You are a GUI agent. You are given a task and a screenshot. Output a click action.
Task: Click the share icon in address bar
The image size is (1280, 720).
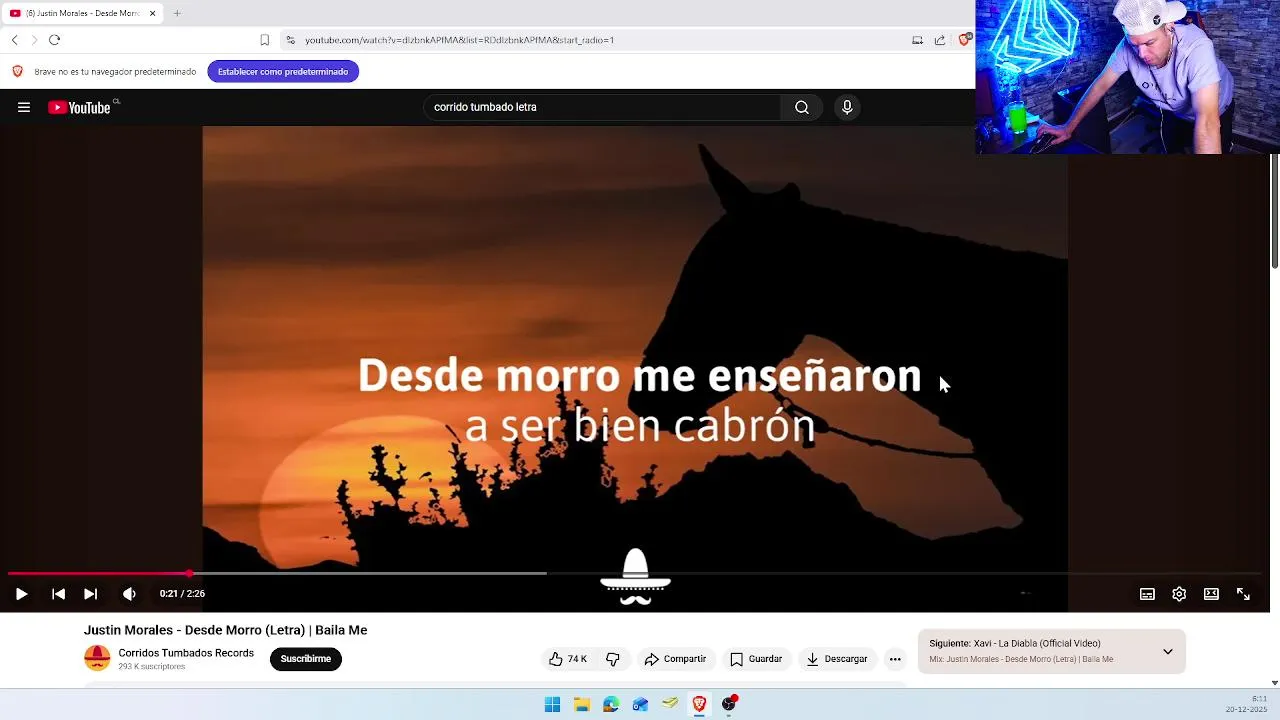940,40
